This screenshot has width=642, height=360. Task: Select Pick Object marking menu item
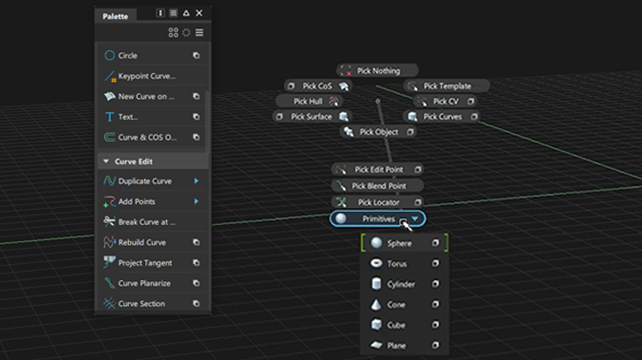click(x=378, y=132)
